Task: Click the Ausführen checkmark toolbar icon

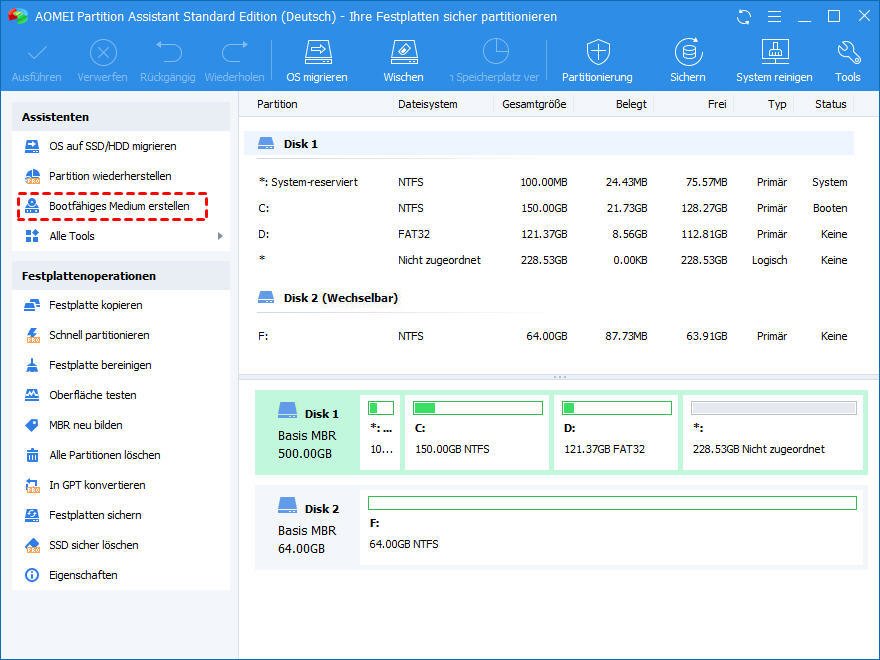Action: point(37,53)
